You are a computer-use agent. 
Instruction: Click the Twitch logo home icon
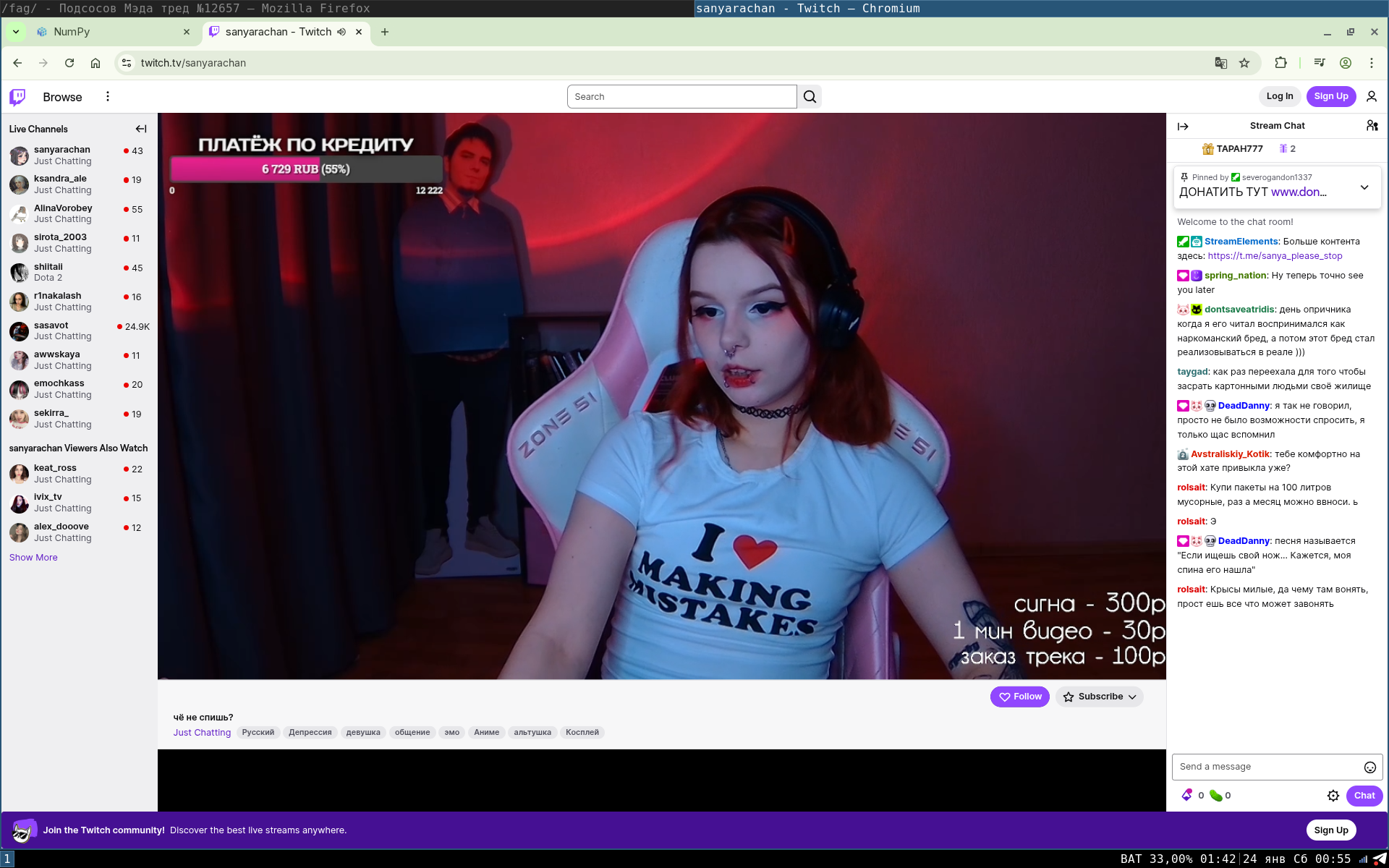click(18, 97)
